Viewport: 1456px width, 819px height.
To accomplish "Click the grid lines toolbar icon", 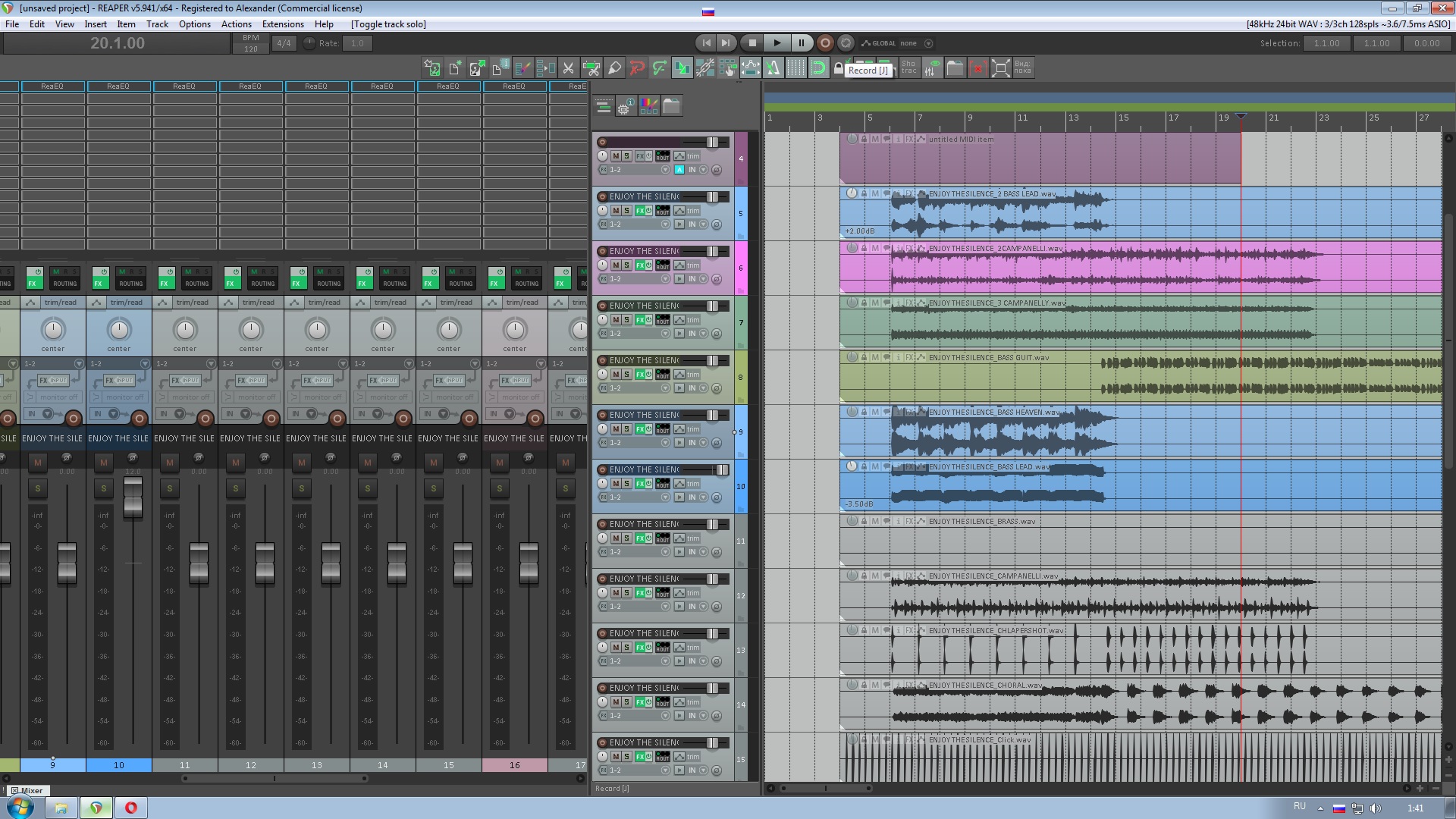I will coord(795,68).
